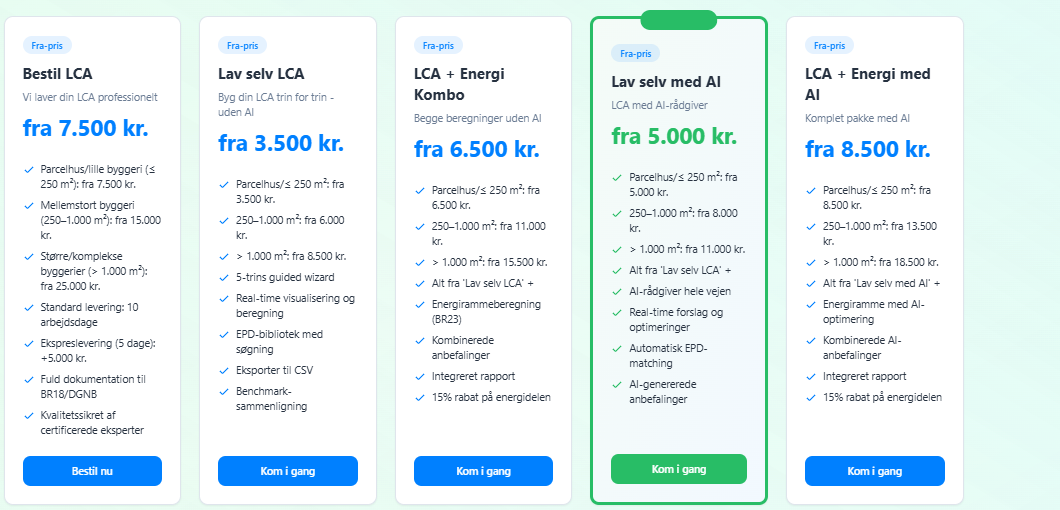Image resolution: width=1060 pixels, height=510 pixels.
Task: Click the checkmark next to 'AI-rådgiver hele vejen'
Action: [x=616, y=291]
